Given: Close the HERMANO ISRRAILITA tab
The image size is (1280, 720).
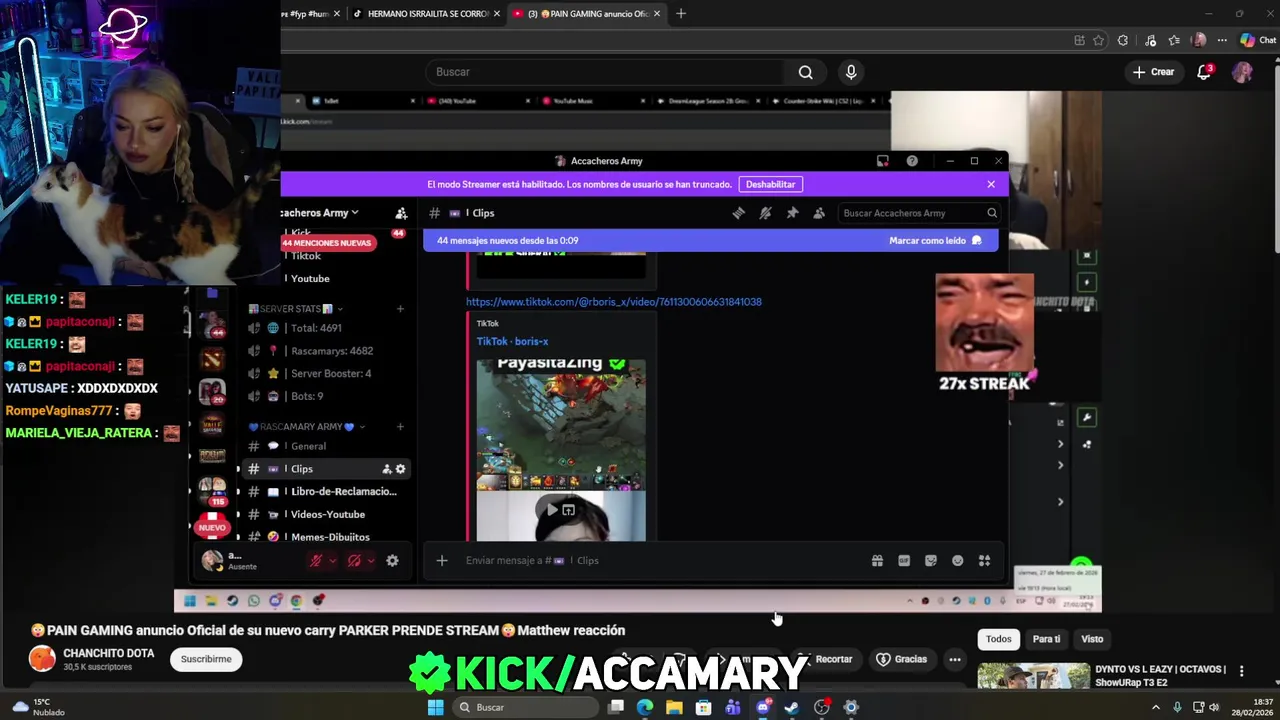Looking at the screenshot, I should [497, 14].
